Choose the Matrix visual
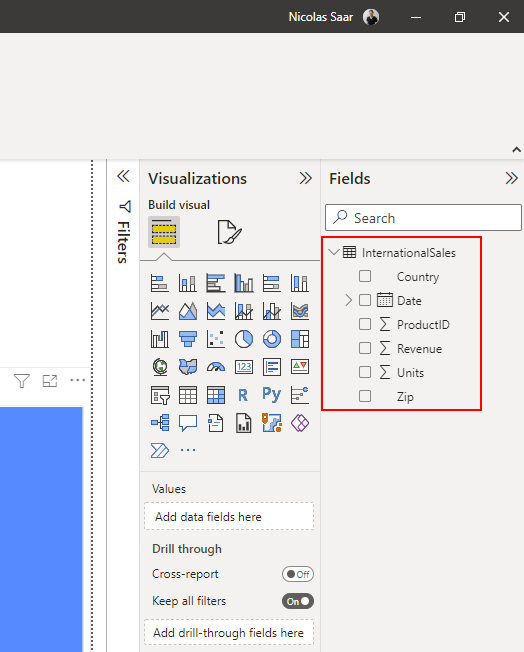This screenshot has height=652, width=524. pyautogui.click(x=215, y=395)
